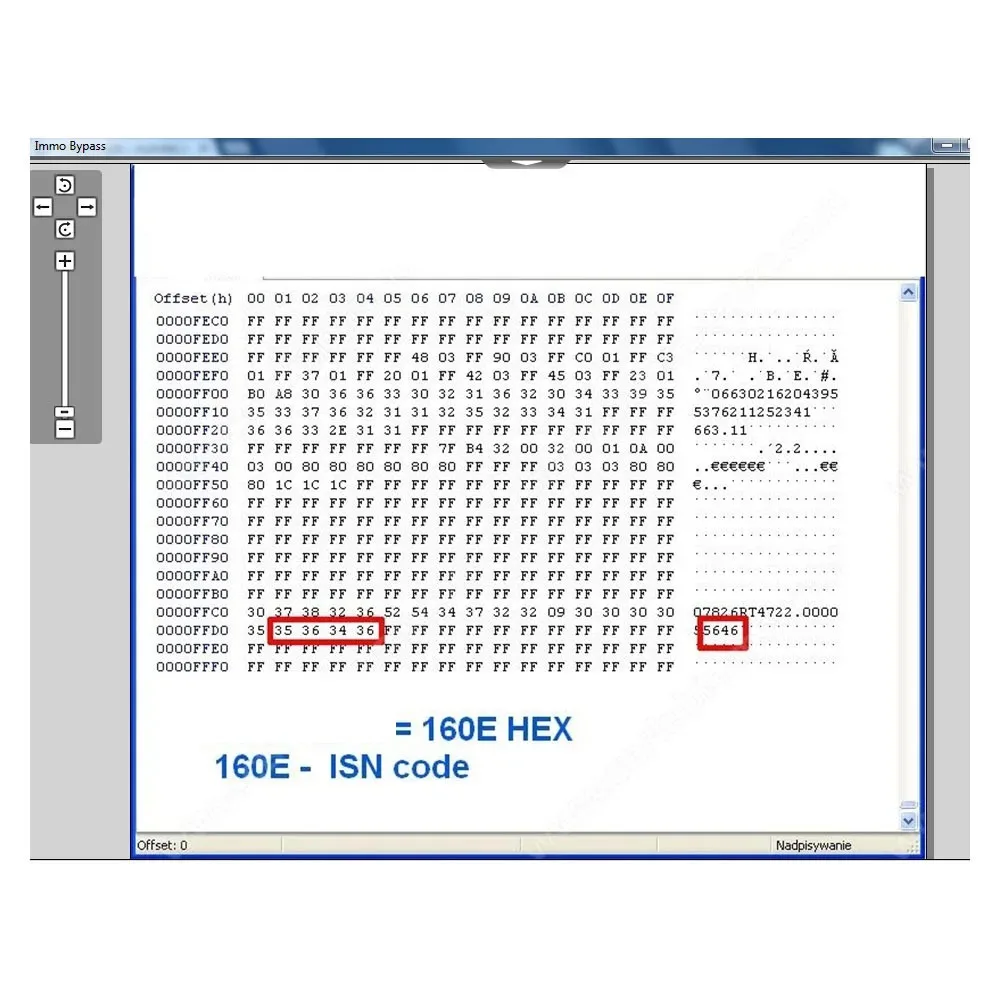Click the Nadpisywanie status entry
Screen dimensions: 1000x1000
click(813, 846)
